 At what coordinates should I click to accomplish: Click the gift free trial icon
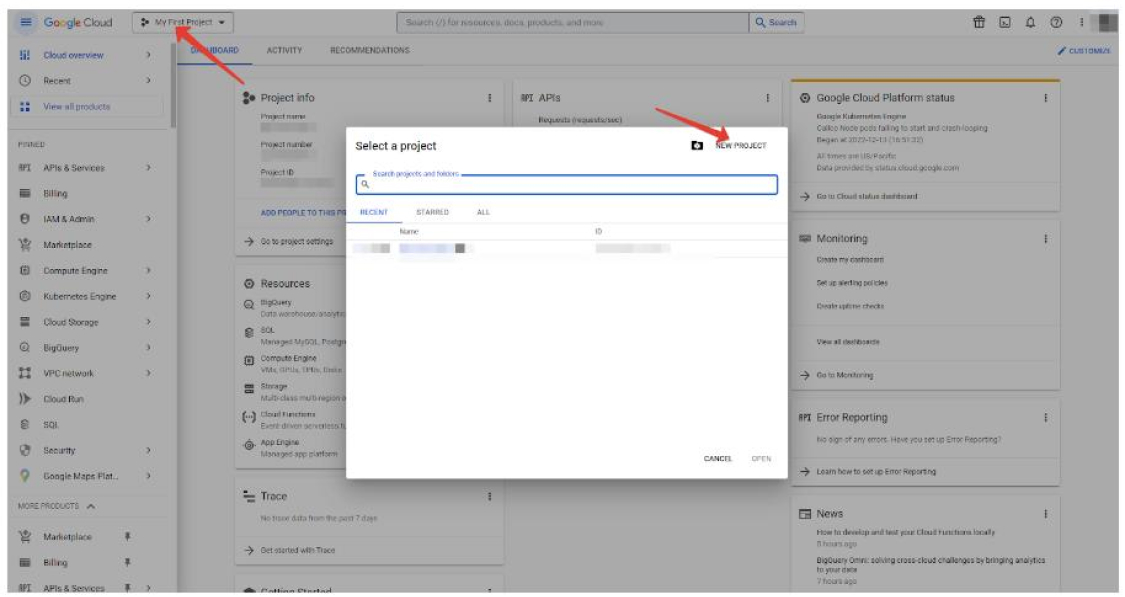979,22
